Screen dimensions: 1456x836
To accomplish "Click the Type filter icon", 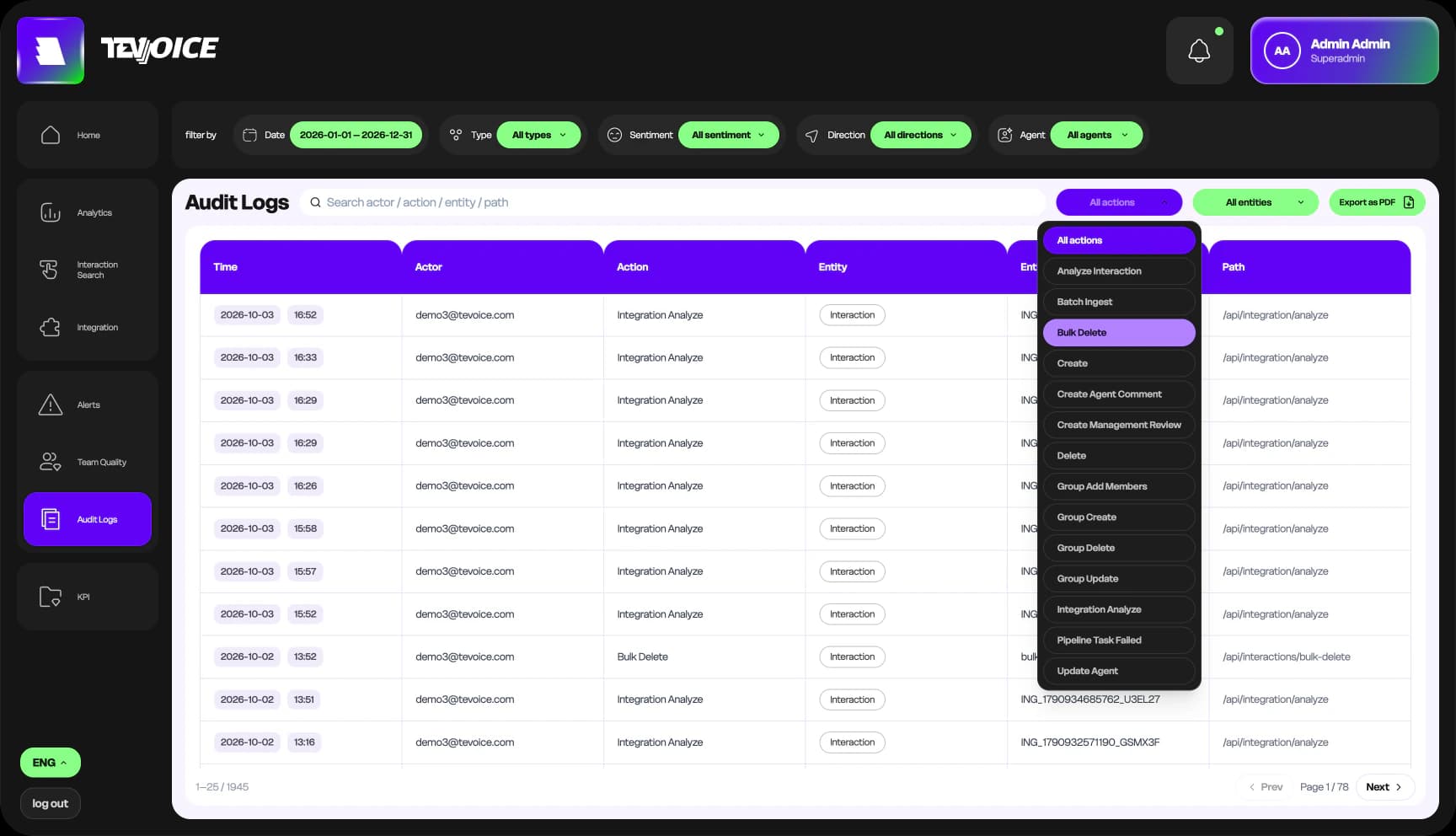I will click(x=456, y=135).
